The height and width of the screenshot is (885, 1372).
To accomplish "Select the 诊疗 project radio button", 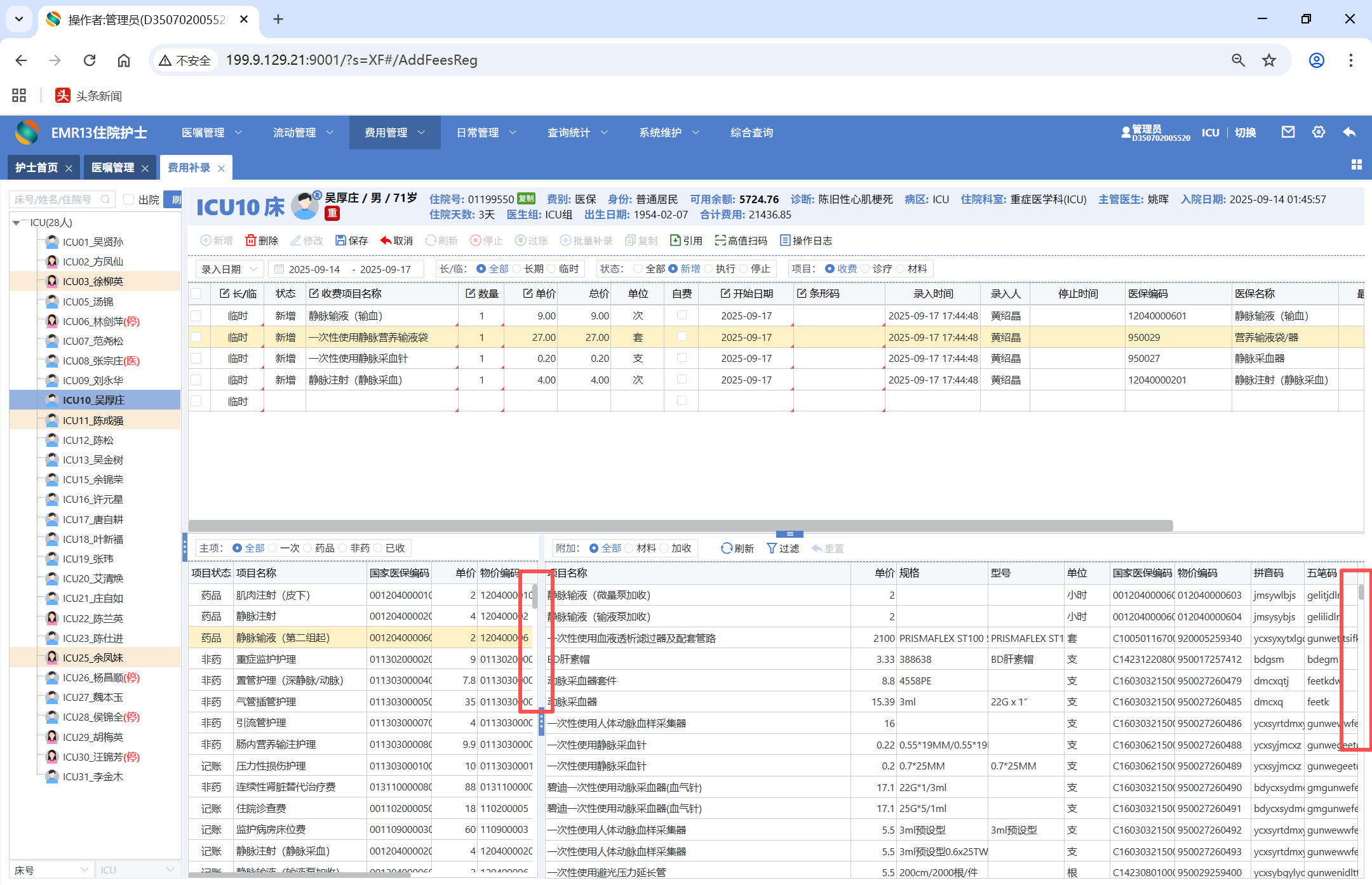I will tap(865, 269).
